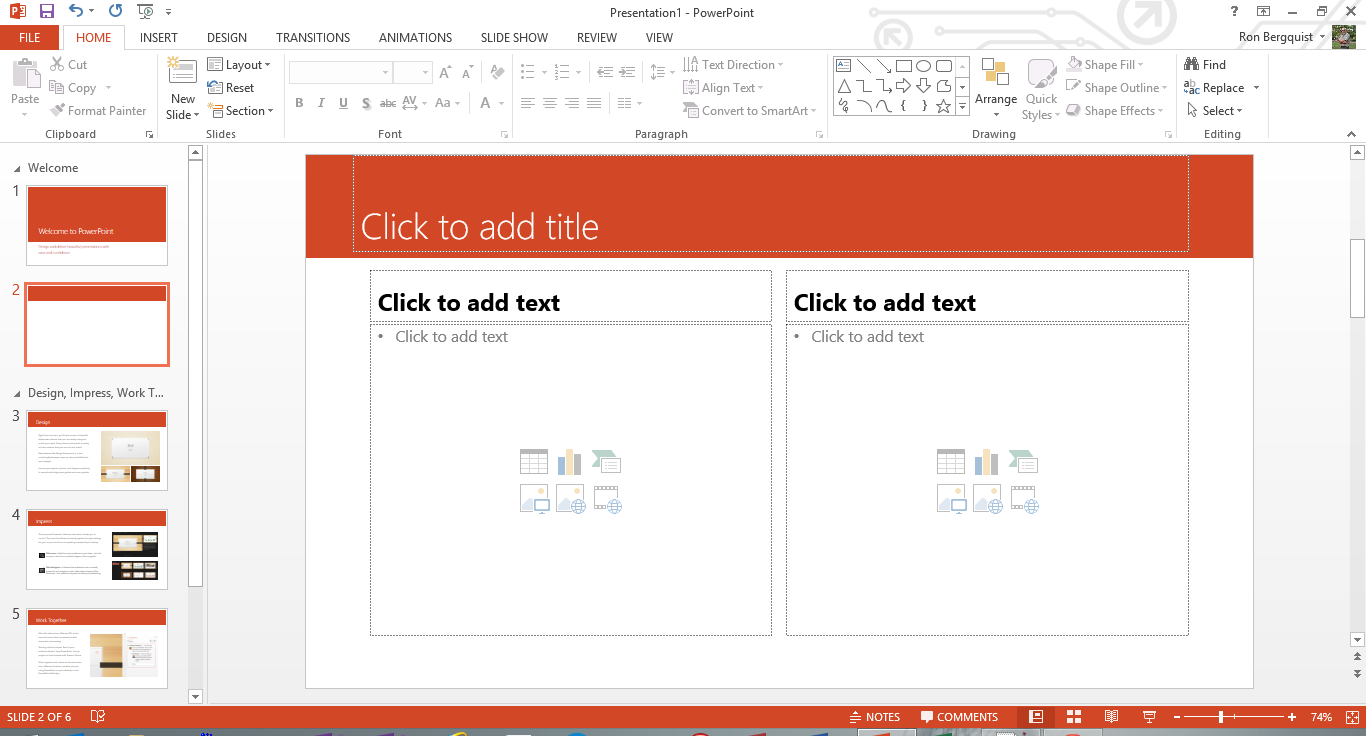Select the Slide Sorter view icon
1366x736 pixels.
click(1074, 717)
